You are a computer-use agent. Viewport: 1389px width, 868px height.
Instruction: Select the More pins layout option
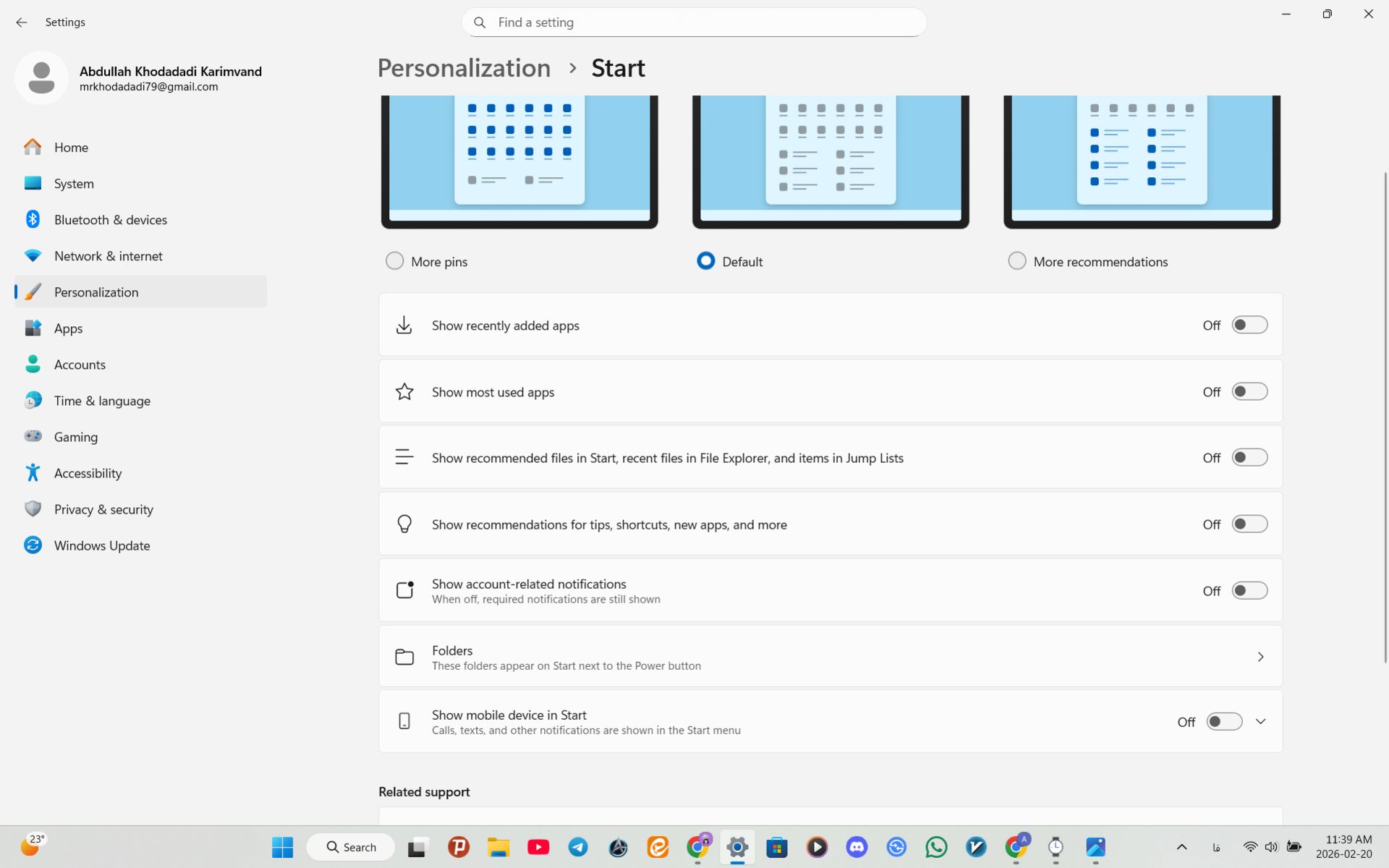click(394, 261)
